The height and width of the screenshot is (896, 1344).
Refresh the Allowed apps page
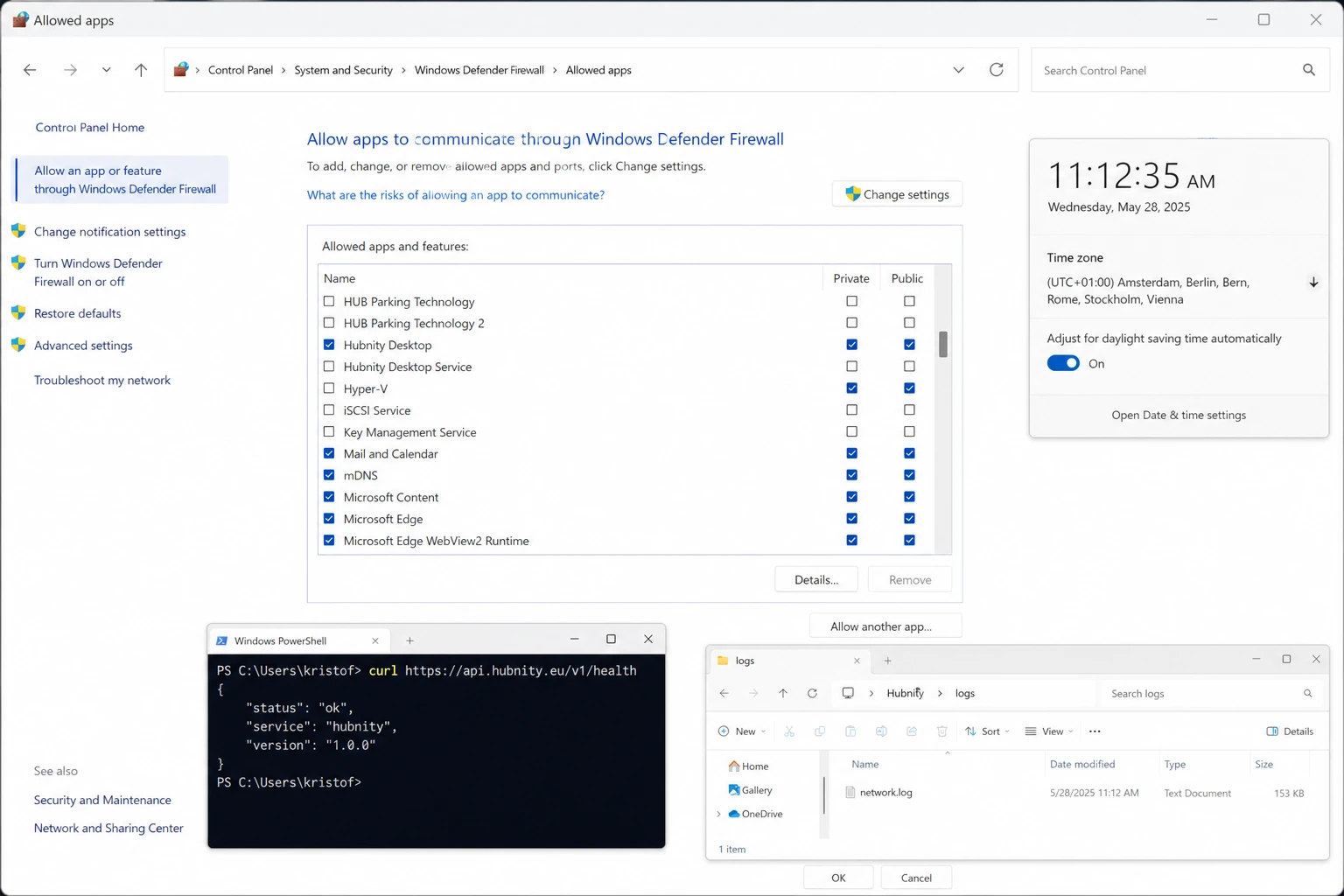(x=996, y=70)
